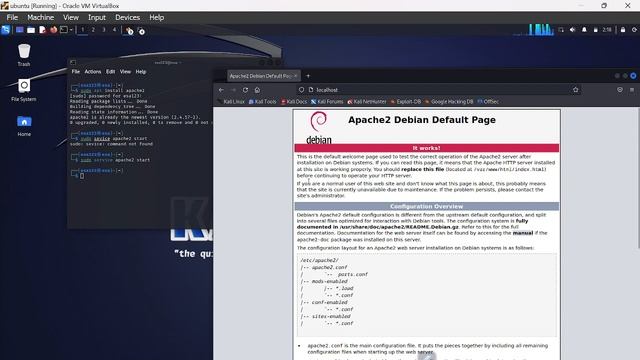Image resolution: width=640 pixels, height=360 pixels.
Task: Open the Kali Forums bookmark
Action: click(x=327, y=102)
